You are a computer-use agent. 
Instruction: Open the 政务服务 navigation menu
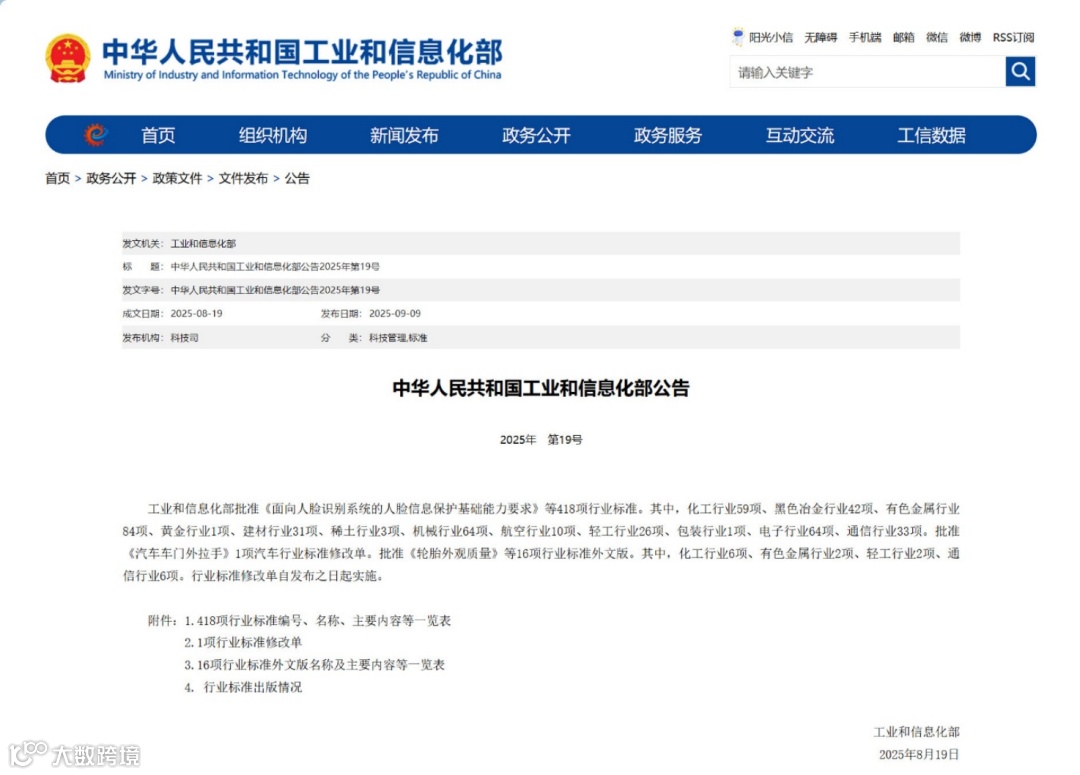coord(667,135)
